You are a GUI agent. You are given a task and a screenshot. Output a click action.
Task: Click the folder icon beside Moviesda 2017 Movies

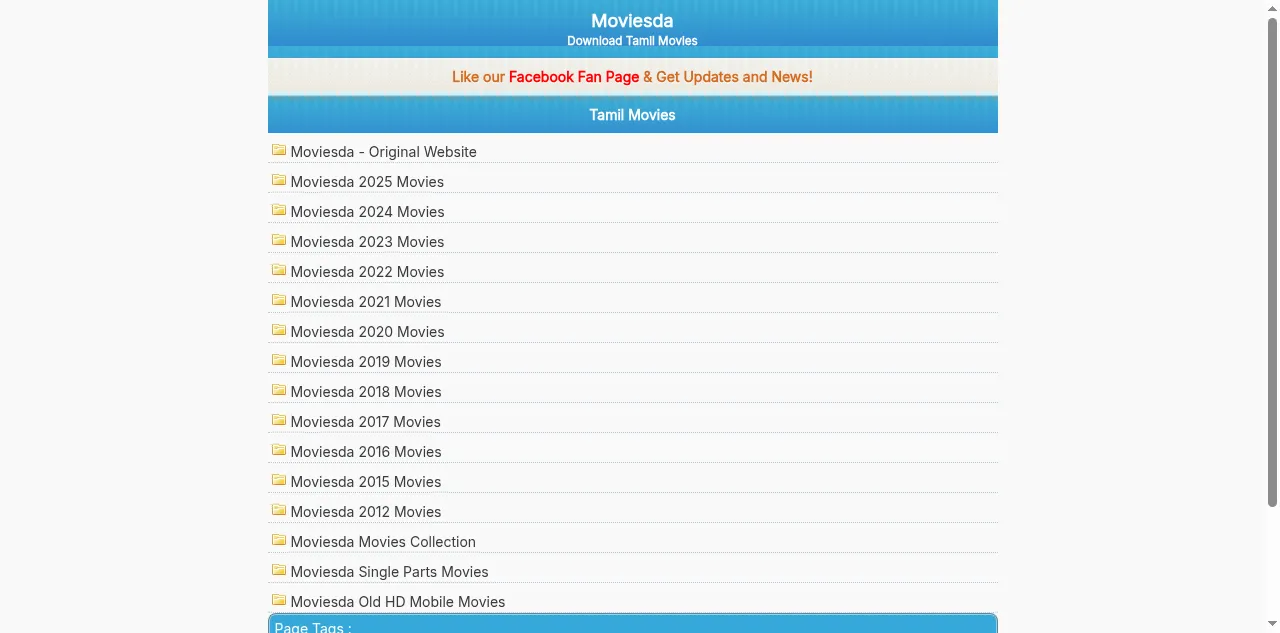279,420
